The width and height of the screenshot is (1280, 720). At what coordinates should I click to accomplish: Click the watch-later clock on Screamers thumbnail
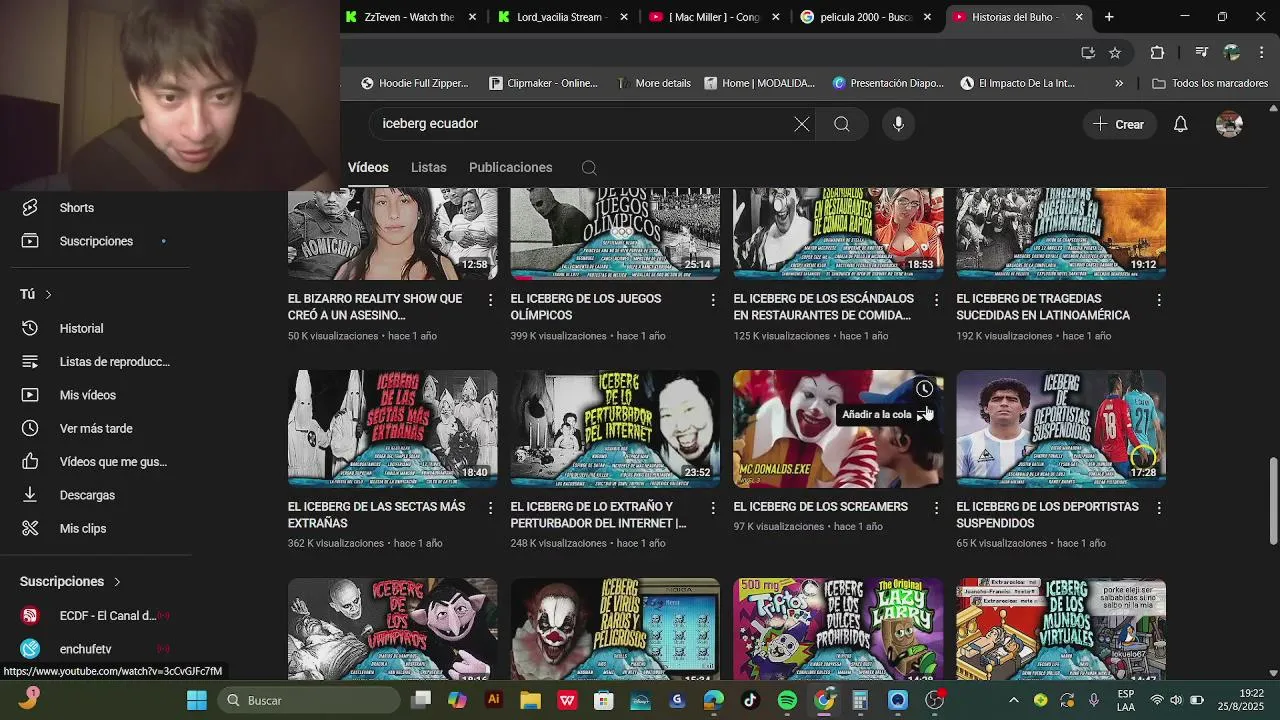(924, 389)
